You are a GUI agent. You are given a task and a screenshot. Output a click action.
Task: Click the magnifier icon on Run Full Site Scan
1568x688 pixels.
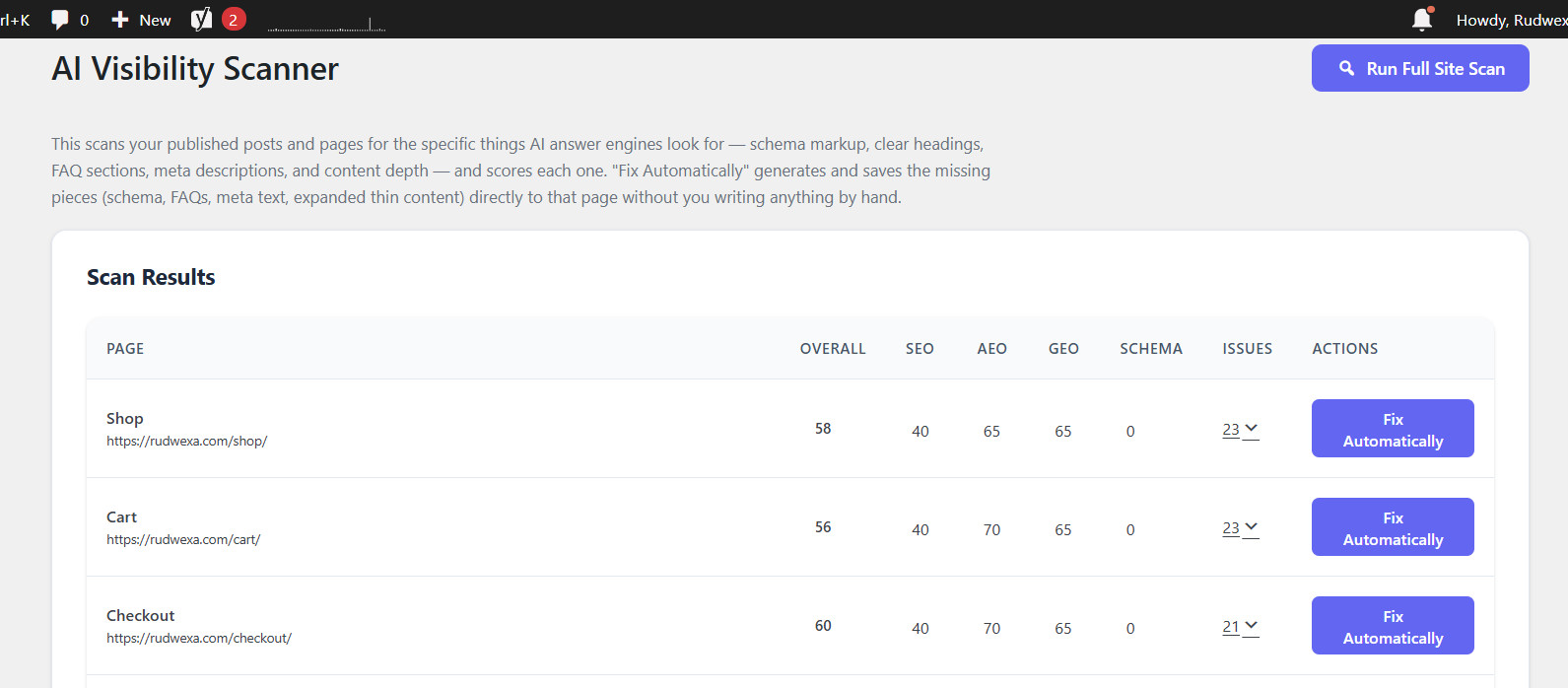click(x=1346, y=68)
